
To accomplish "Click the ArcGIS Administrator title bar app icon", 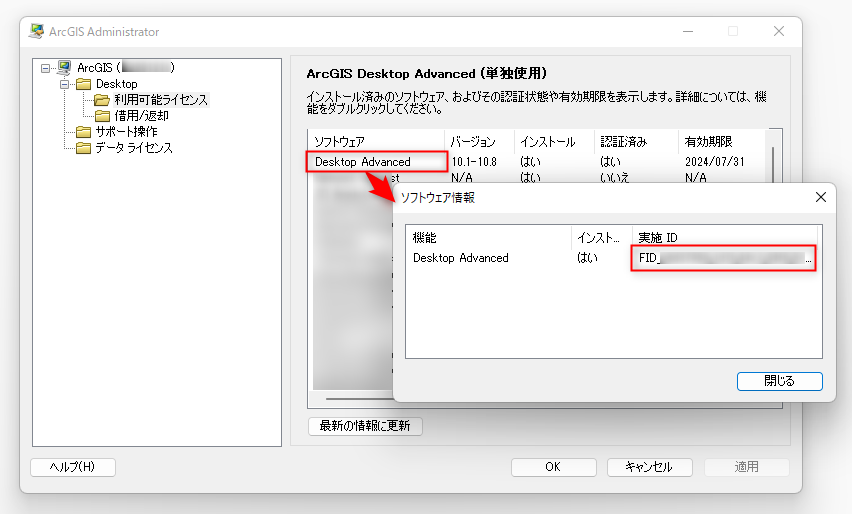I will pyautogui.click(x=39, y=31).
